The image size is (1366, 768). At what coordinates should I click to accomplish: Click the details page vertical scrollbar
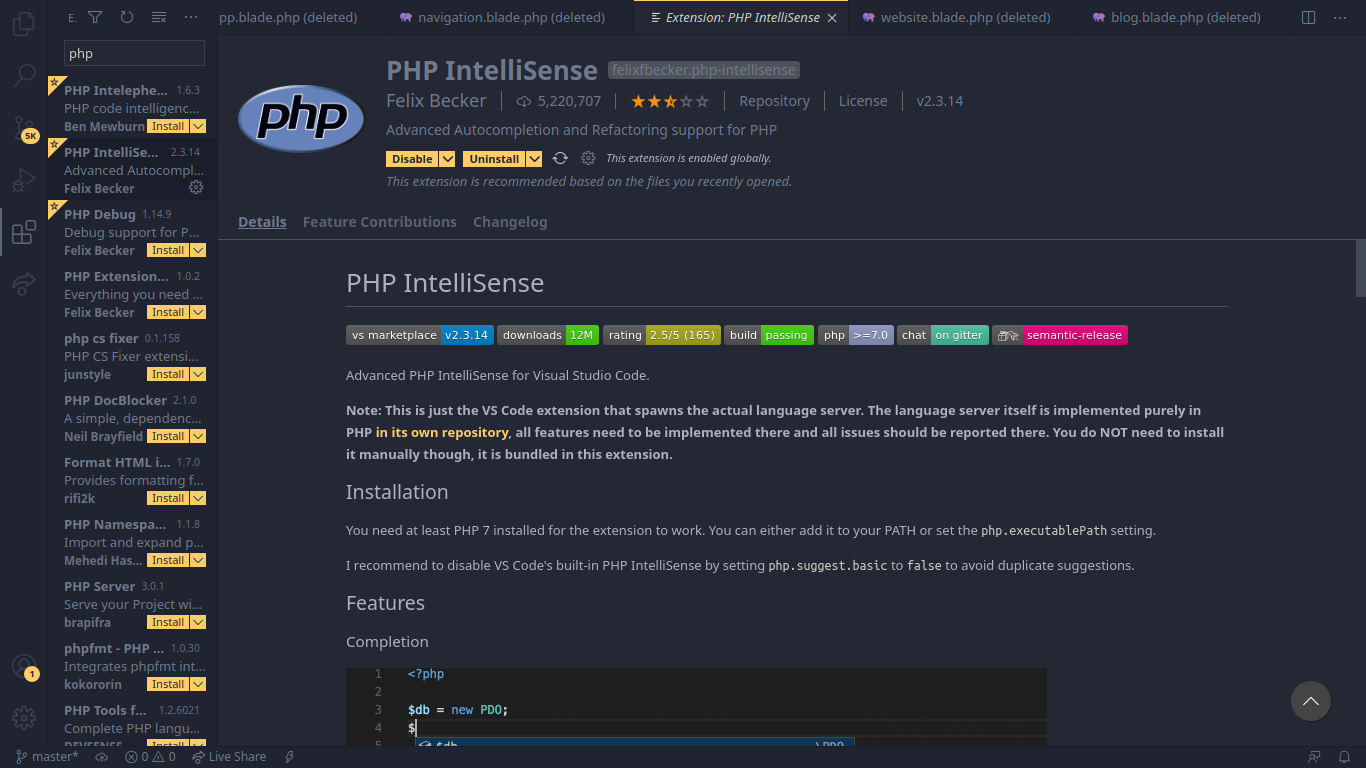(x=1360, y=268)
